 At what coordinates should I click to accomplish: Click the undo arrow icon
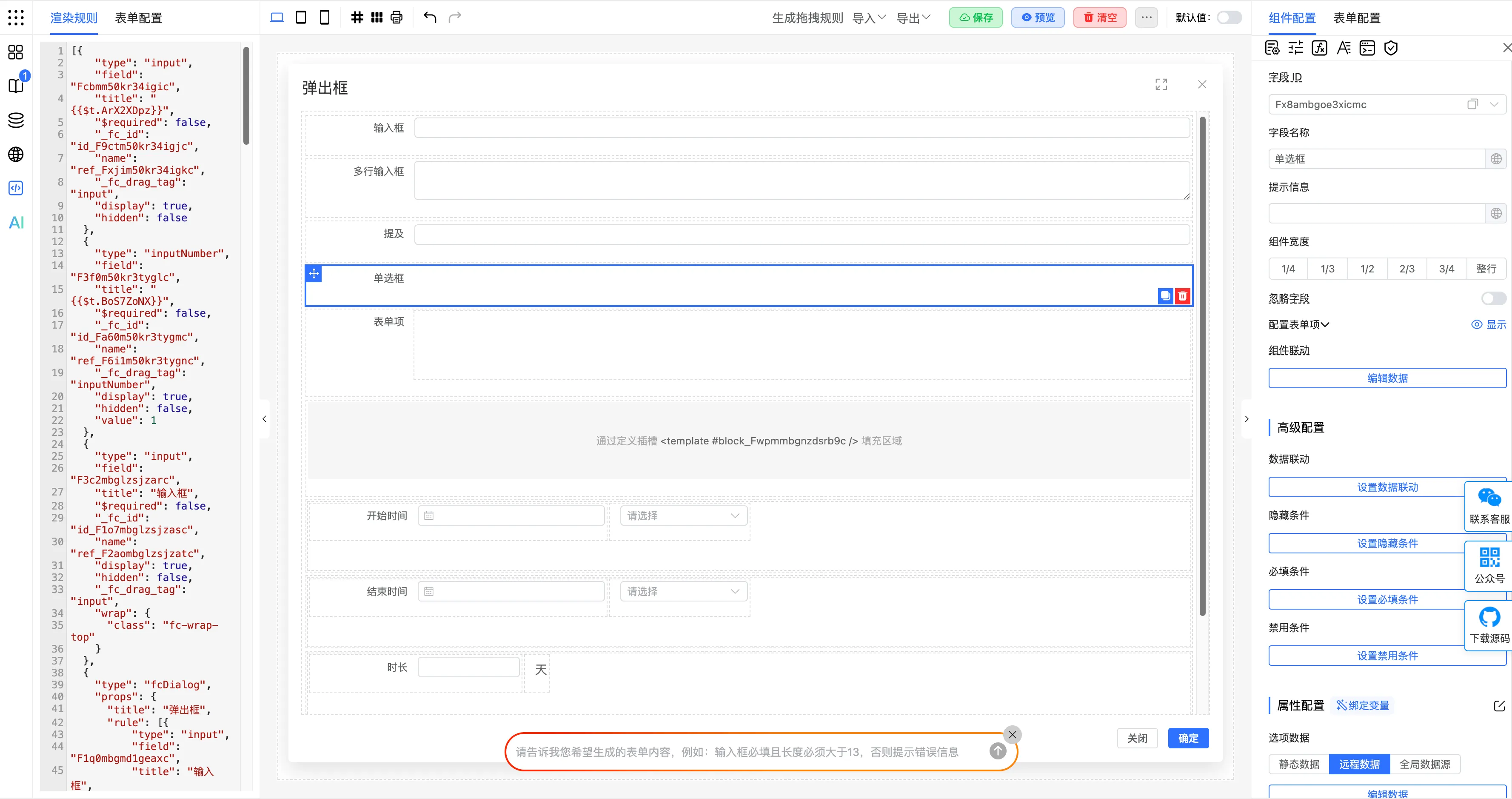tap(430, 17)
